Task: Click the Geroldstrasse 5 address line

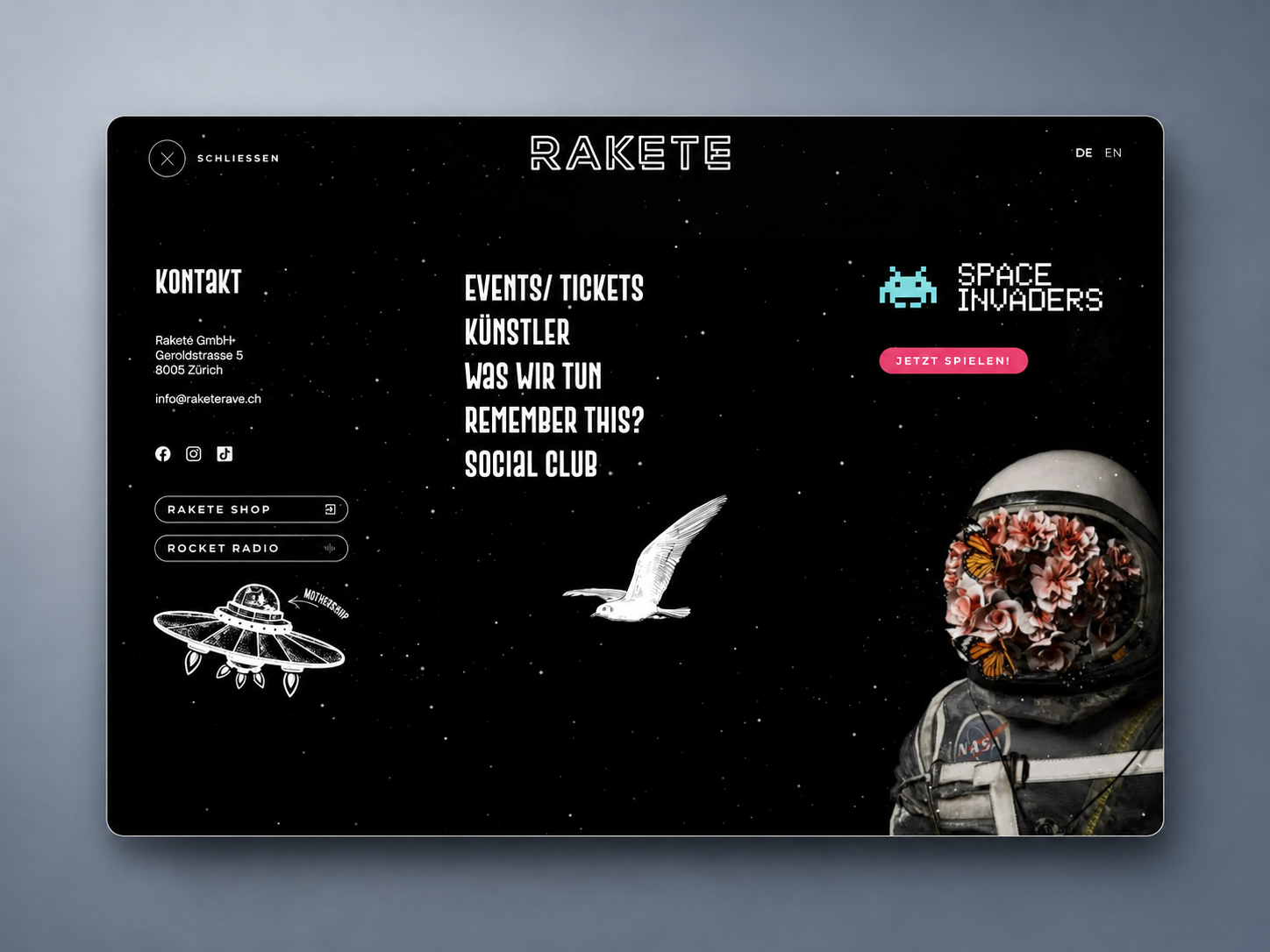Action: point(199,355)
